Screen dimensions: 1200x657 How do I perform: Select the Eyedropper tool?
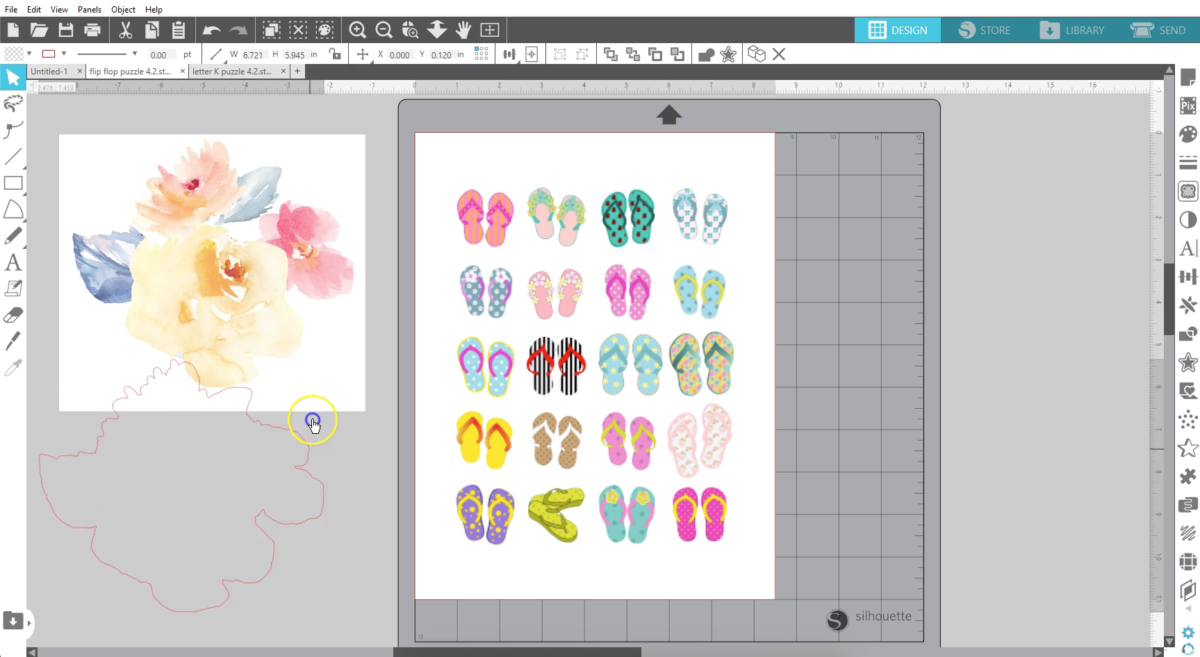(x=13, y=368)
